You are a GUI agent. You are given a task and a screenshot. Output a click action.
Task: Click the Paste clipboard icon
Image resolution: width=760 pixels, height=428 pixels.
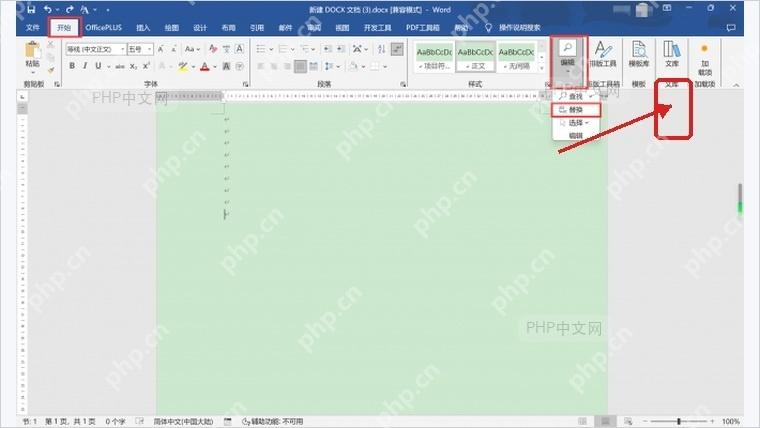(x=32, y=50)
